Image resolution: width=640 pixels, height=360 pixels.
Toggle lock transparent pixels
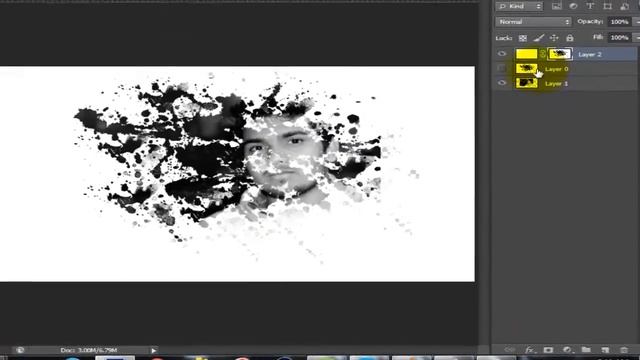pyautogui.click(x=522, y=38)
